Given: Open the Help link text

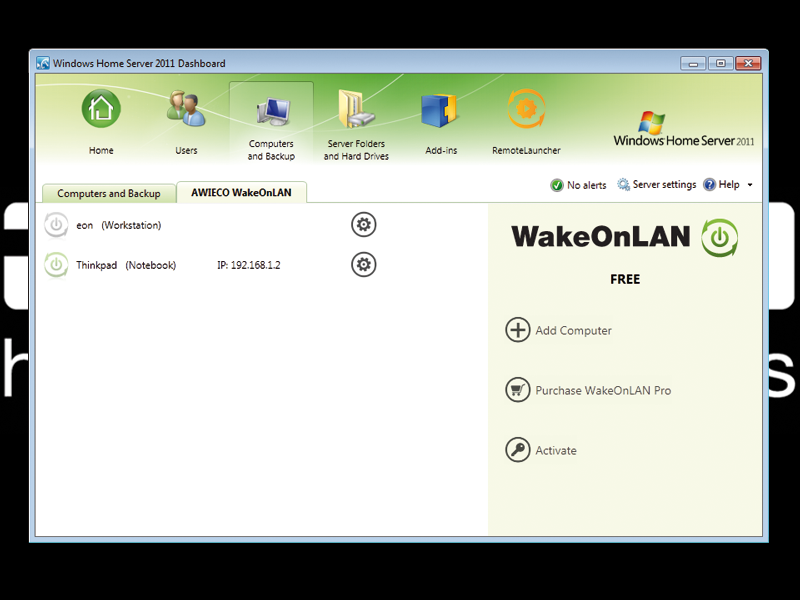Looking at the screenshot, I should pyautogui.click(x=729, y=185).
